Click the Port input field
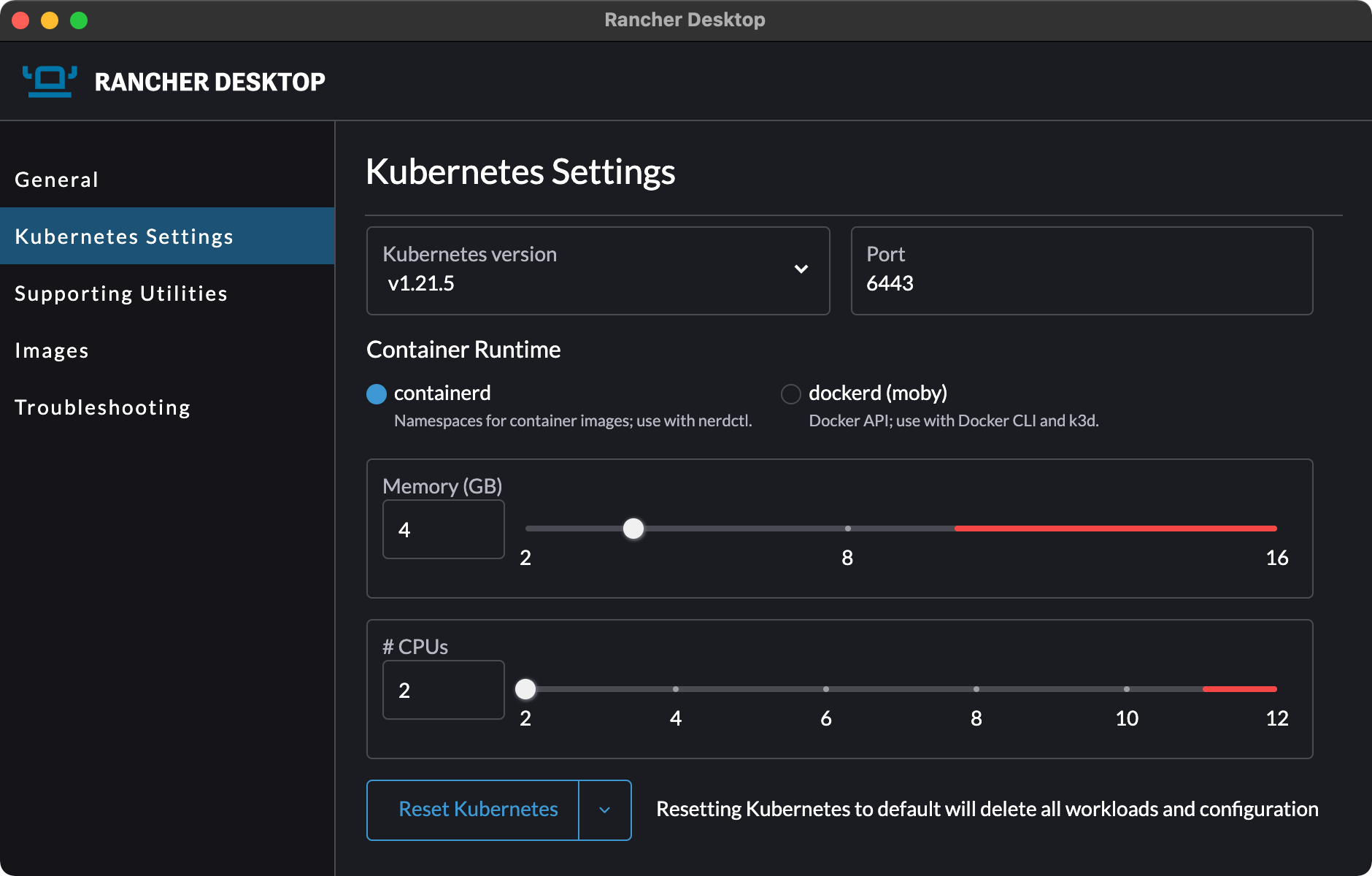Image resolution: width=1372 pixels, height=876 pixels. pos(1082,283)
